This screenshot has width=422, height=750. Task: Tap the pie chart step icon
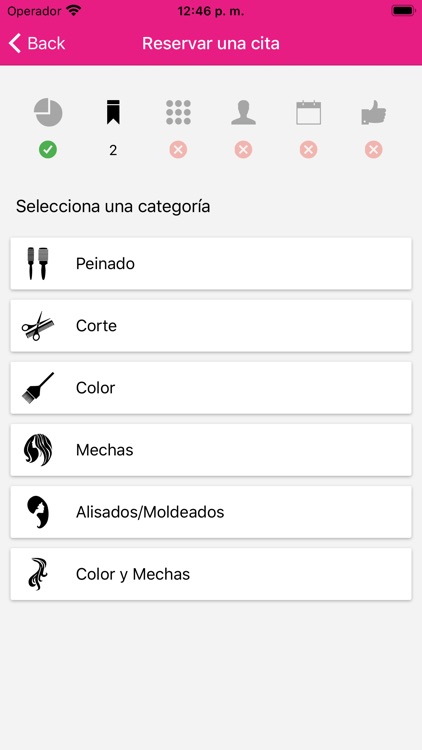click(x=48, y=112)
